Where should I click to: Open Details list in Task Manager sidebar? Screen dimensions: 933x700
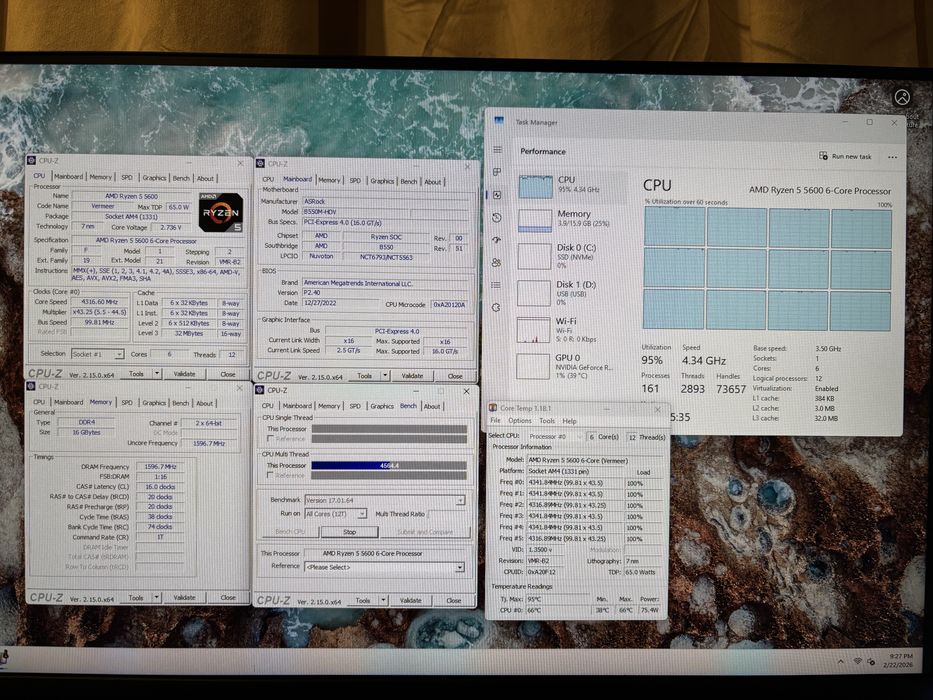point(496,285)
